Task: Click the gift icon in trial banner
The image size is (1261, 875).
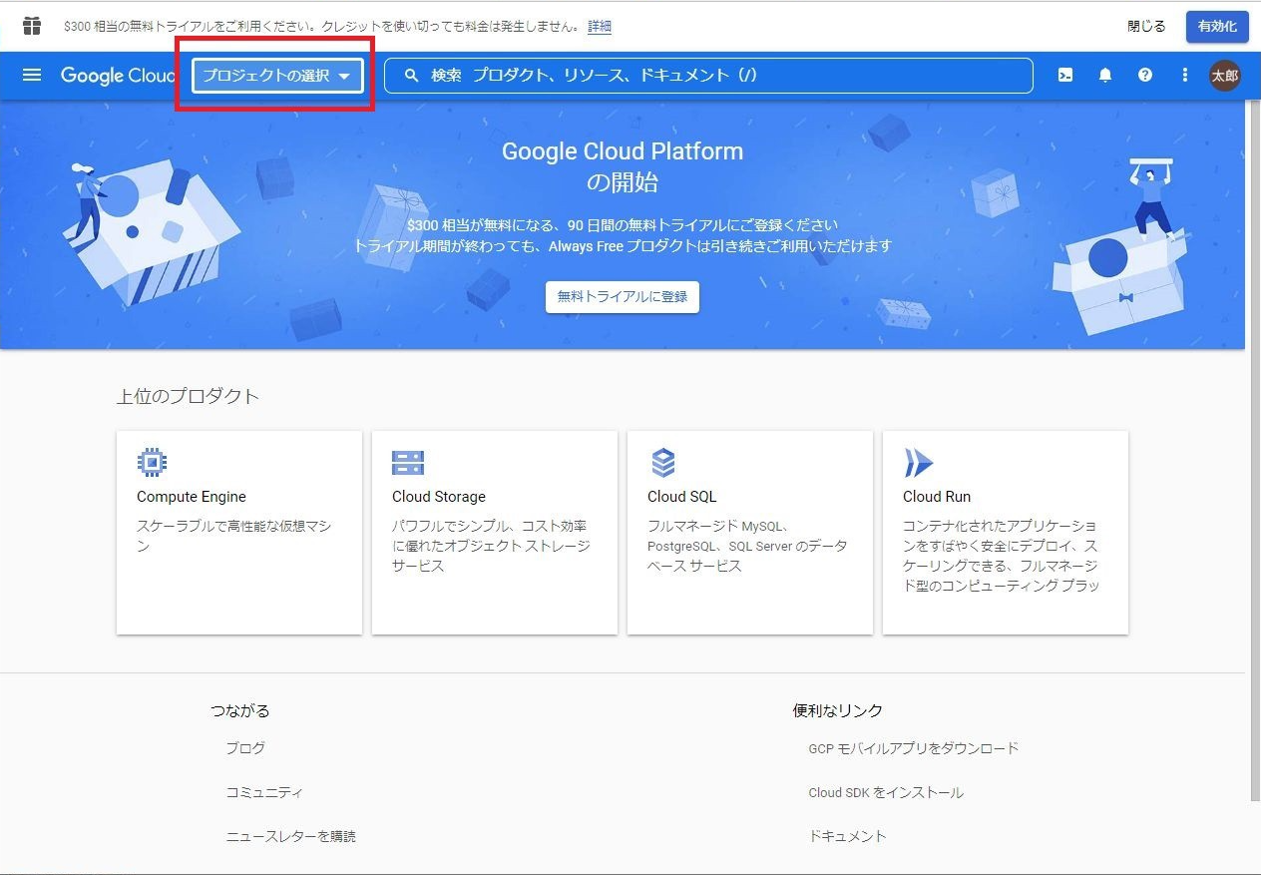Action: pyautogui.click(x=32, y=26)
